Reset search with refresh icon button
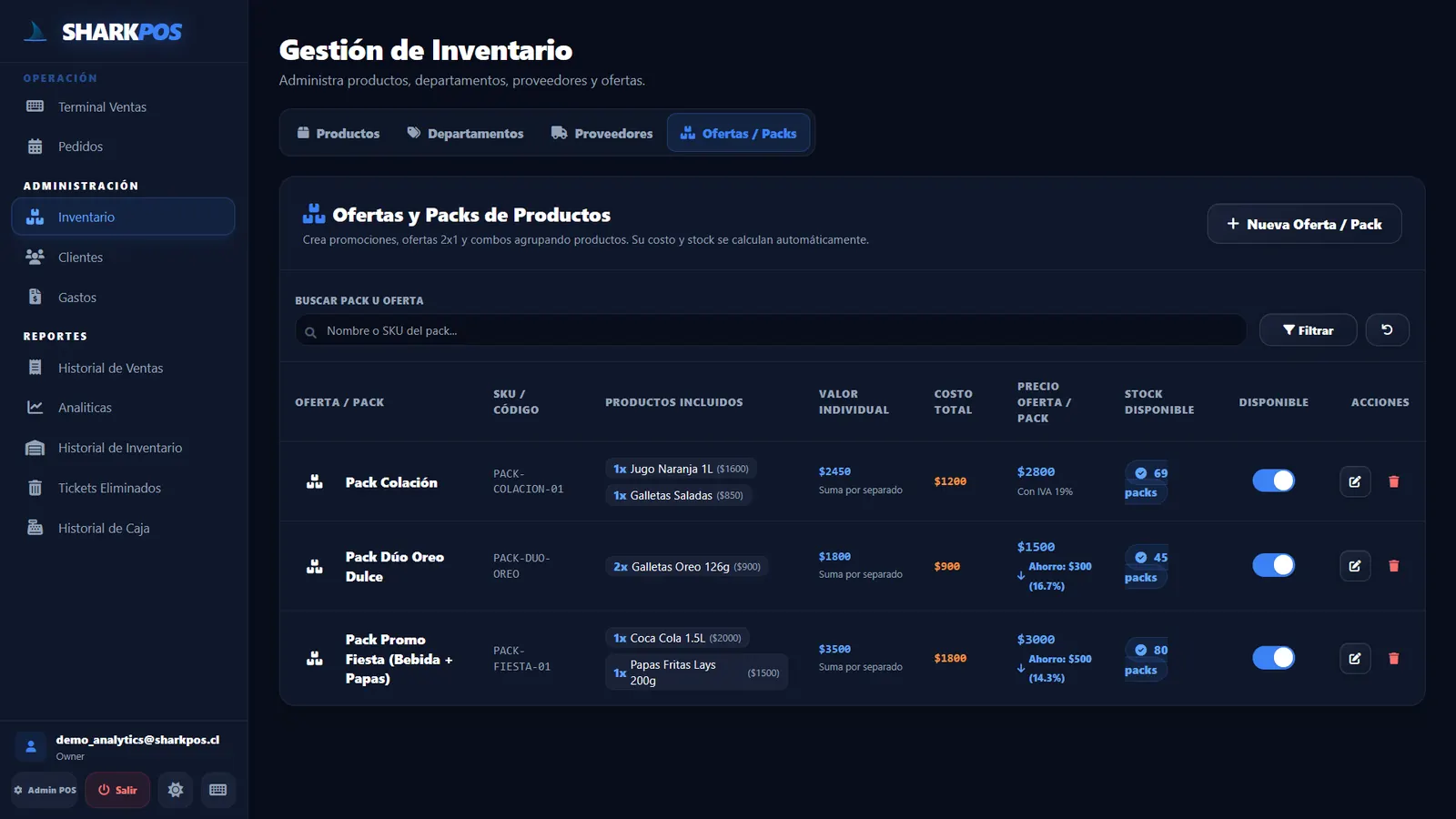 1387,329
